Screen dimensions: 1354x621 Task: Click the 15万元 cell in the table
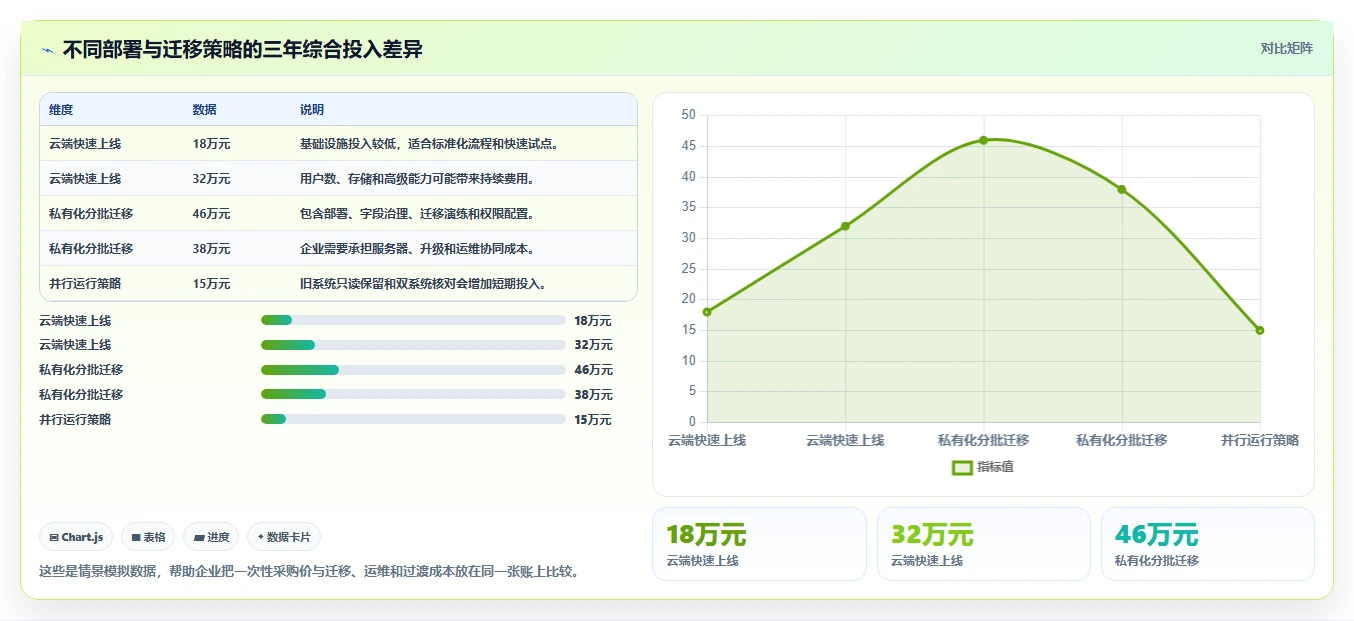[x=211, y=284]
